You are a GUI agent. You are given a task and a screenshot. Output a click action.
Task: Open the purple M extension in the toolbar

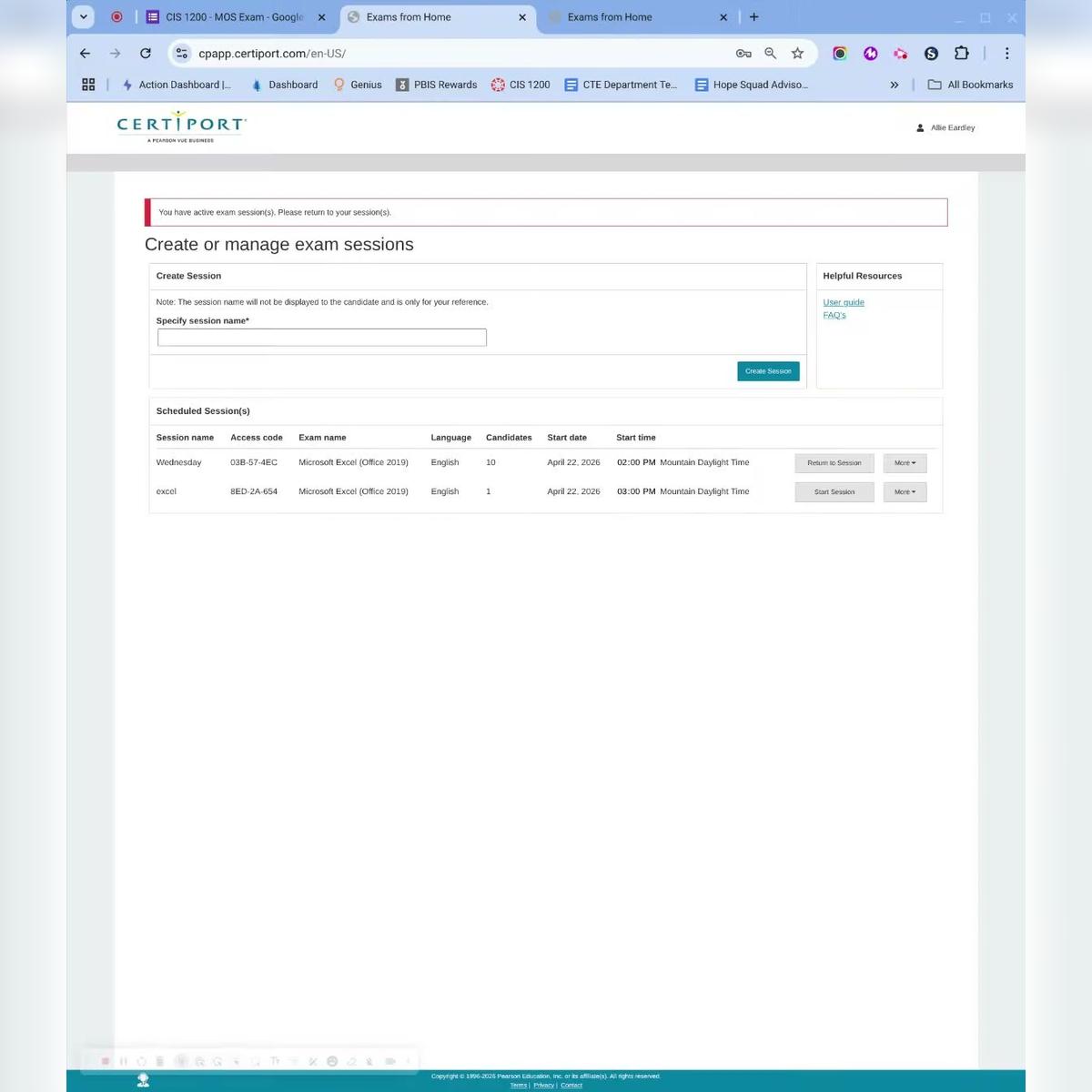[870, 53]
